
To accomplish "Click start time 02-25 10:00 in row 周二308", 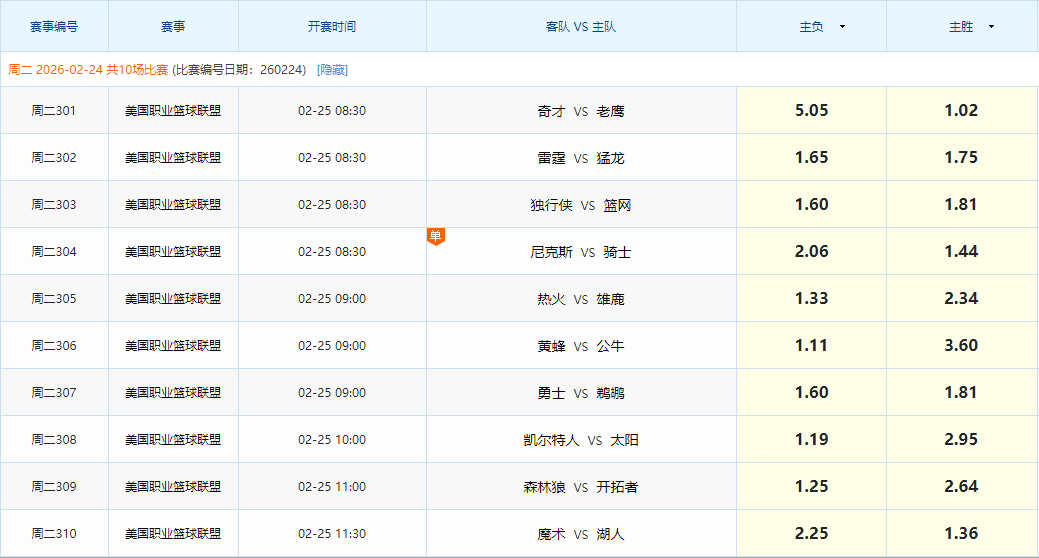I will pyautogui.click(x=332, y=440).
